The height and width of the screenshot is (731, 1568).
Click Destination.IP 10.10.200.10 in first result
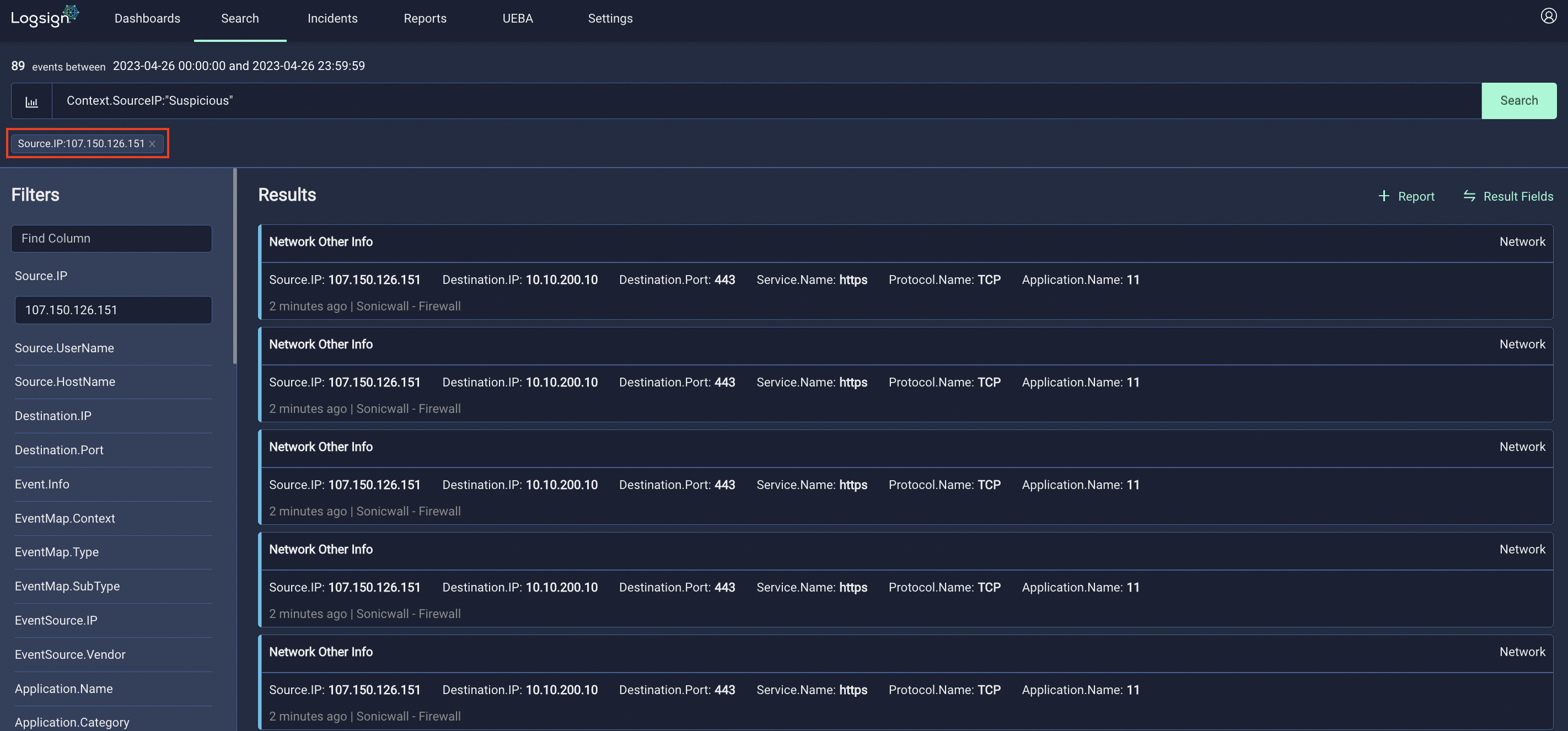[561, 280]
